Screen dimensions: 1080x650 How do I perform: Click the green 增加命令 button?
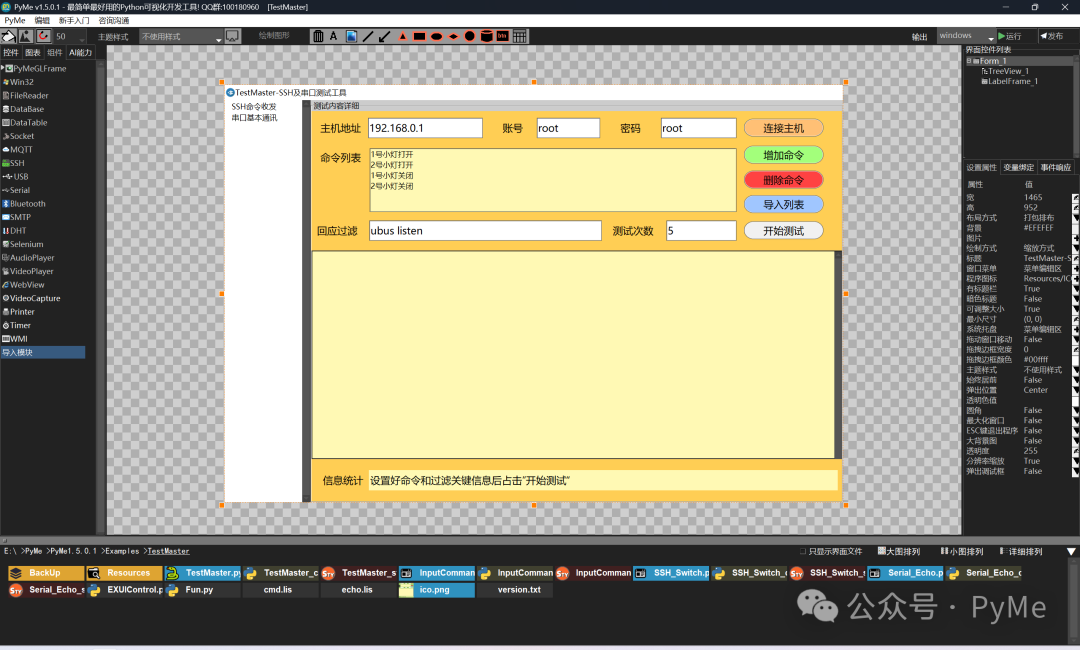pos(783,155)
